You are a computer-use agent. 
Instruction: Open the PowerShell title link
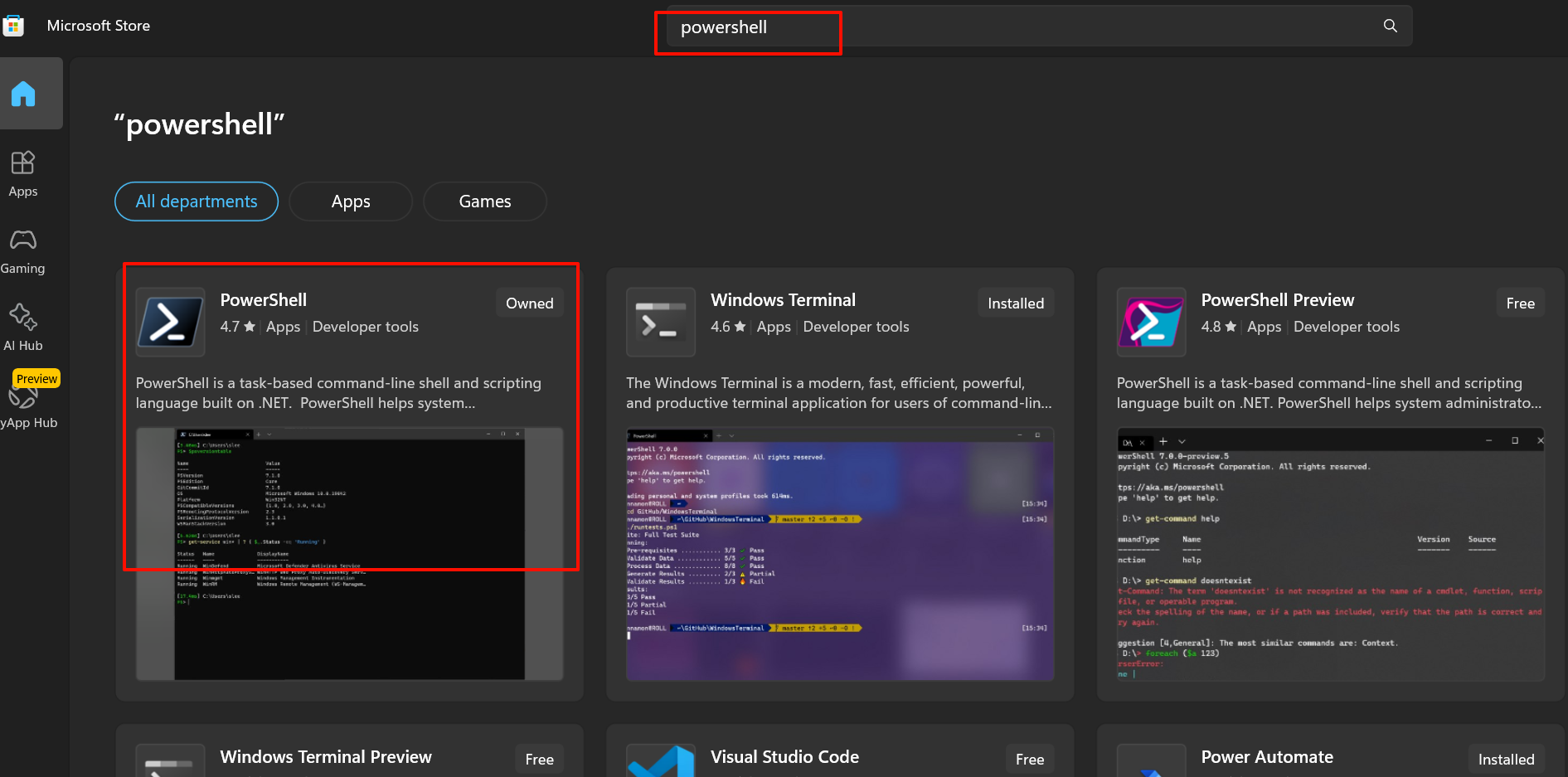click(x=264, y=300)
